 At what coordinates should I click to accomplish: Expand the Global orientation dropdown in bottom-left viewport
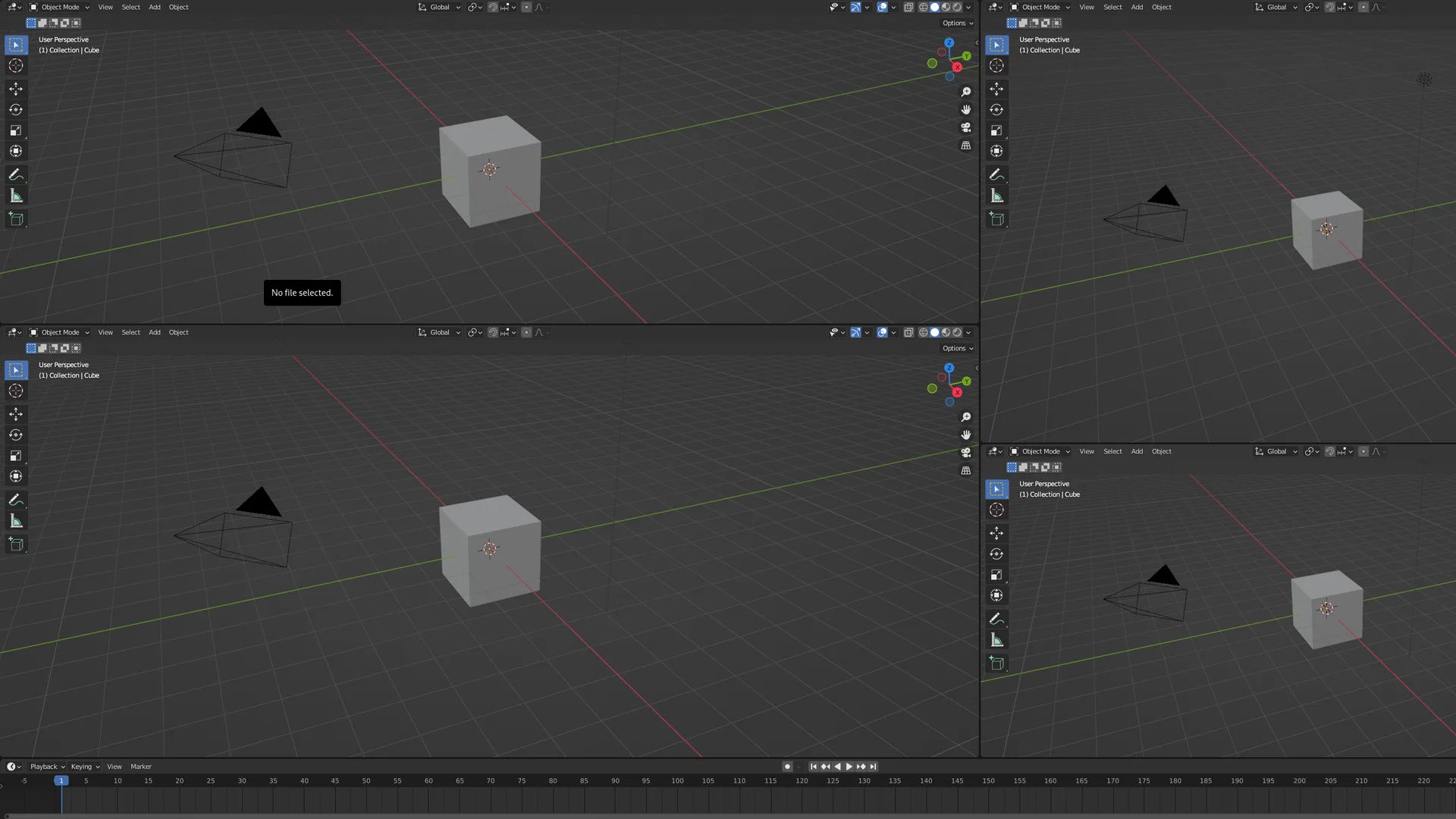click(439, 332)
